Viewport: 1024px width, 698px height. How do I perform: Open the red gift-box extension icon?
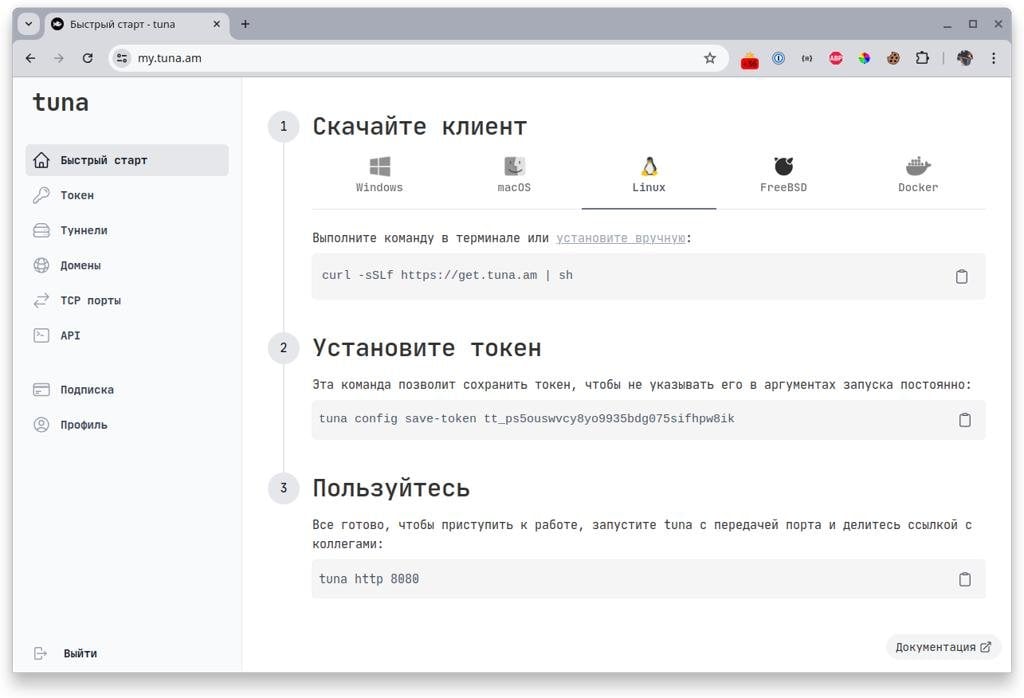click(750, 60)
